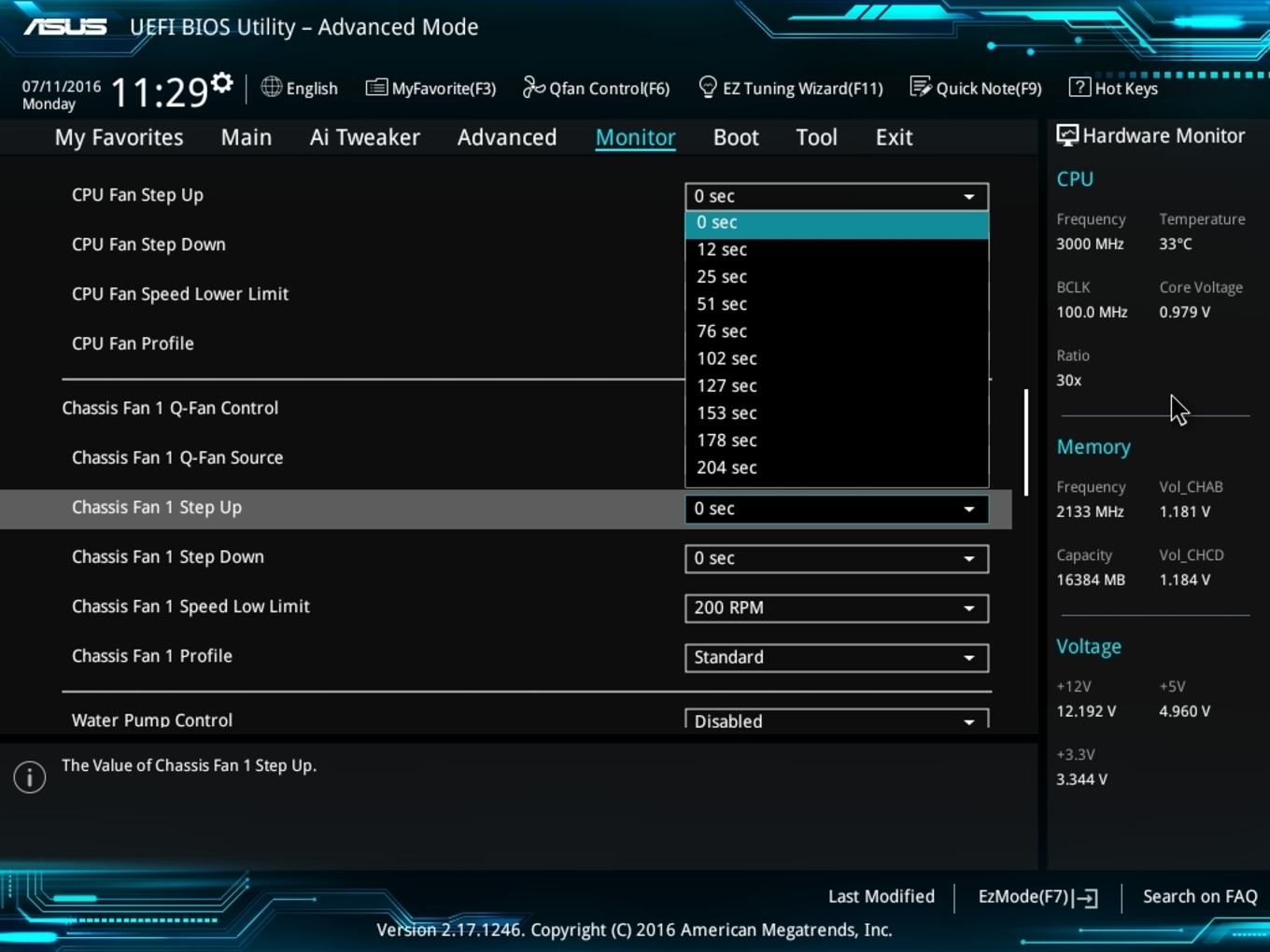This screenshot has height=952, width=1270.
Task: Select the 76 sec option
Action: click(837, 331)
